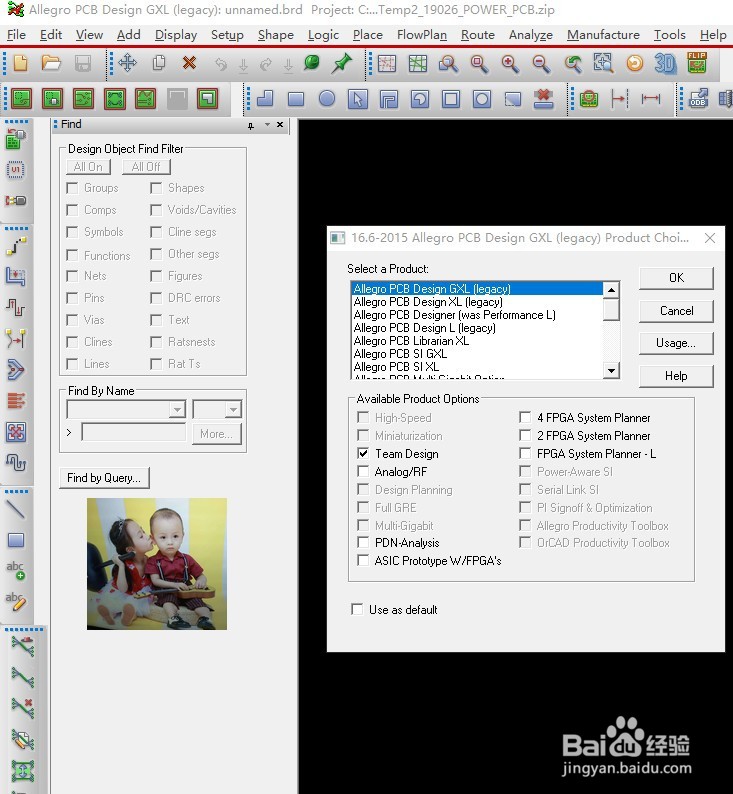Select the Add Text abc icon
This screenshot has width=733, height=794.
coord(16,570)
